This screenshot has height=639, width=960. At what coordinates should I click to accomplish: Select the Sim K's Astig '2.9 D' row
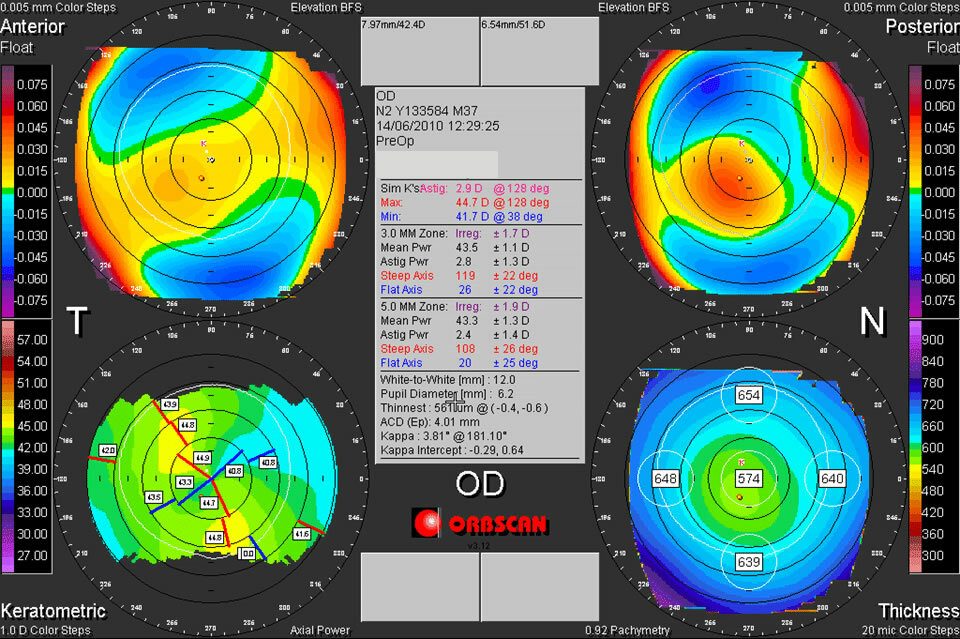465,189
